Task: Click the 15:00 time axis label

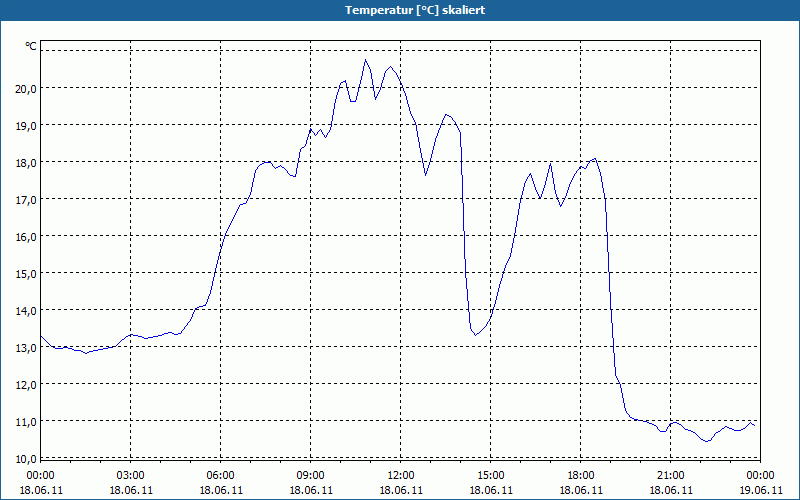Action: click(x=491, y=476)
